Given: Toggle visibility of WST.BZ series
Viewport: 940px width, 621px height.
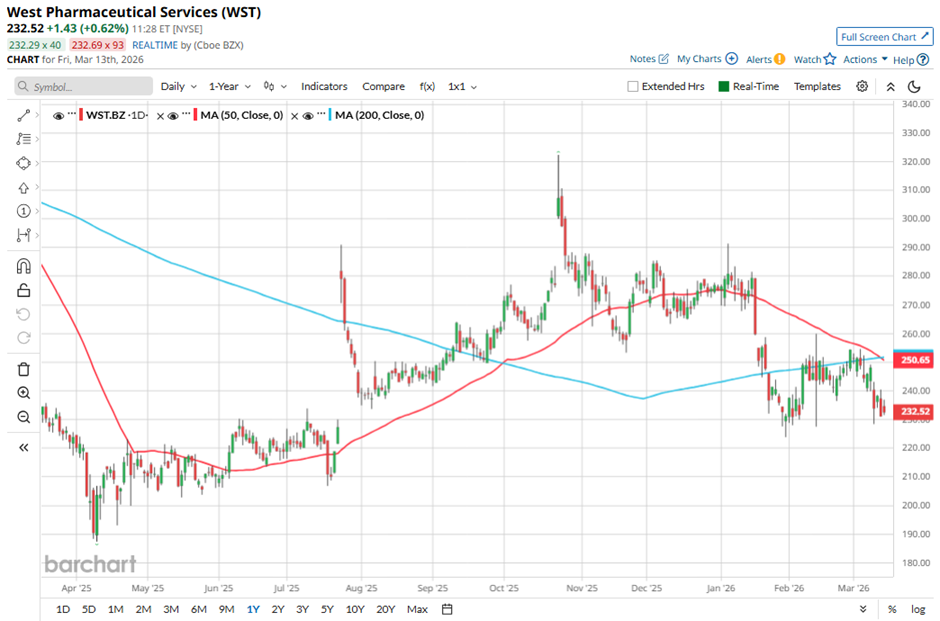Looking at the screenshot, I should click(59, 116).
